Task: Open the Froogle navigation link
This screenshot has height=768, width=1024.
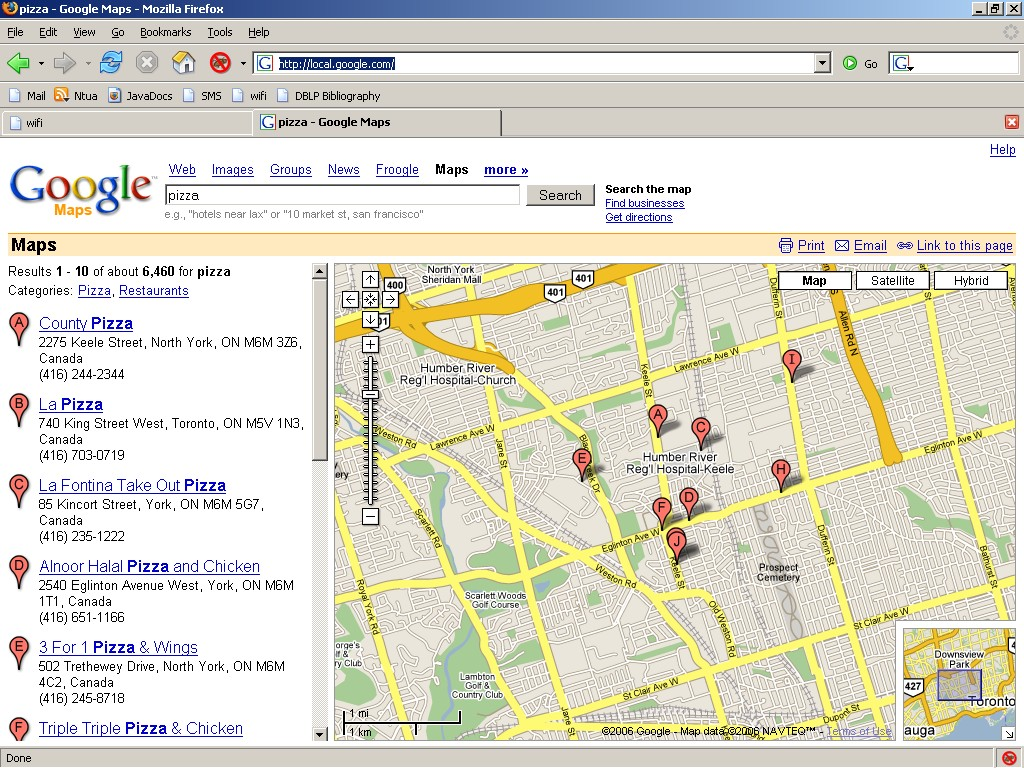Action: (x=397, y=170)
